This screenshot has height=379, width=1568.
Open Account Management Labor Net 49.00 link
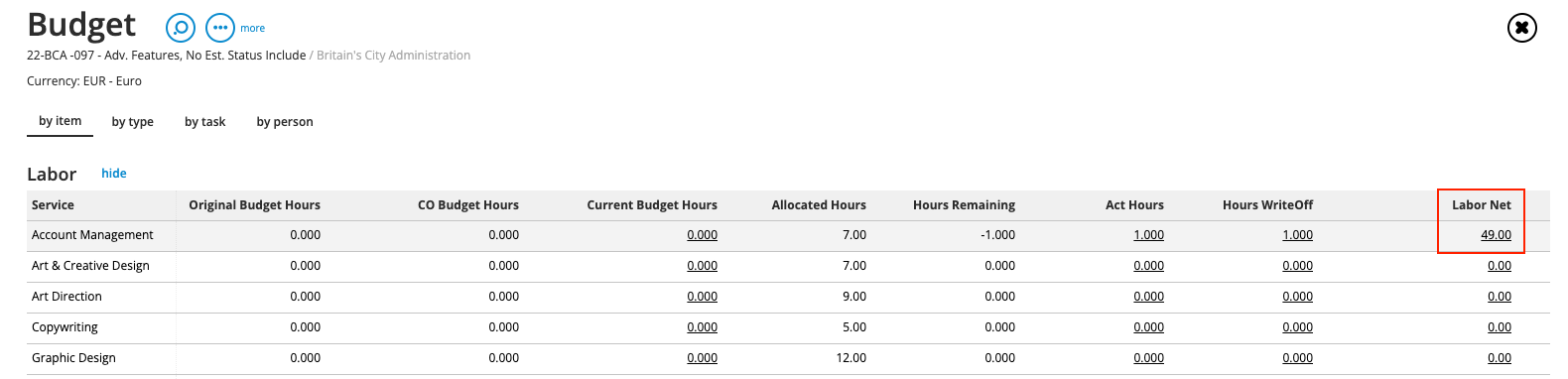click(x=1496, y=235)
